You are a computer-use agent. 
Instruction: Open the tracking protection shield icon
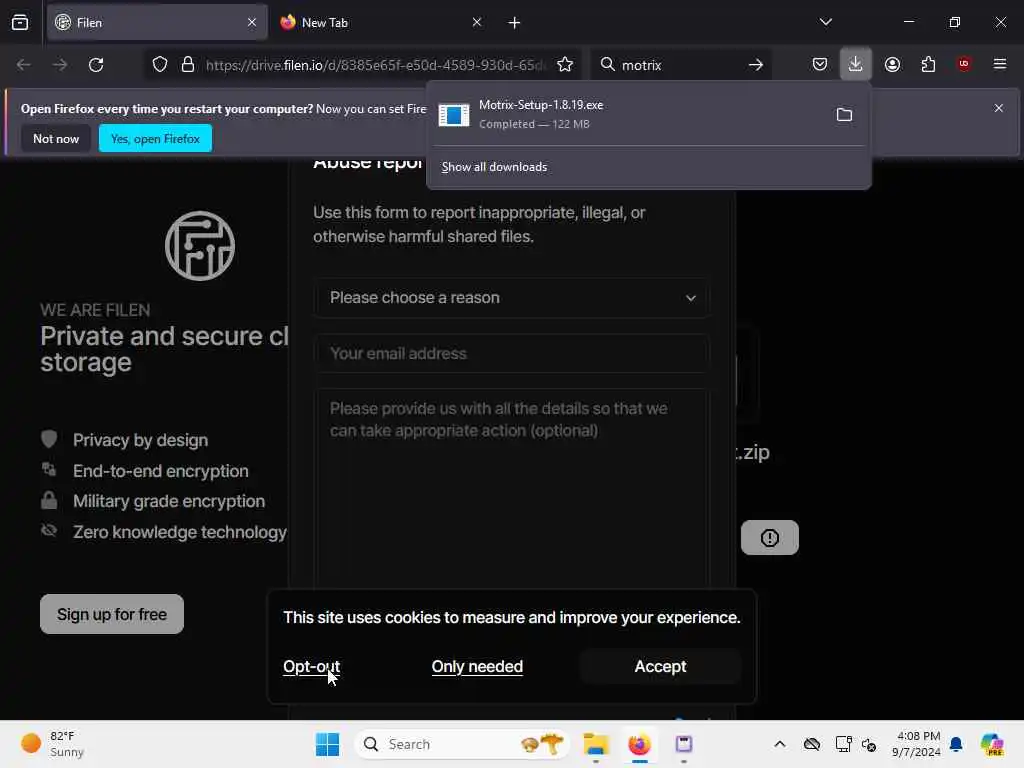[160, 65]
